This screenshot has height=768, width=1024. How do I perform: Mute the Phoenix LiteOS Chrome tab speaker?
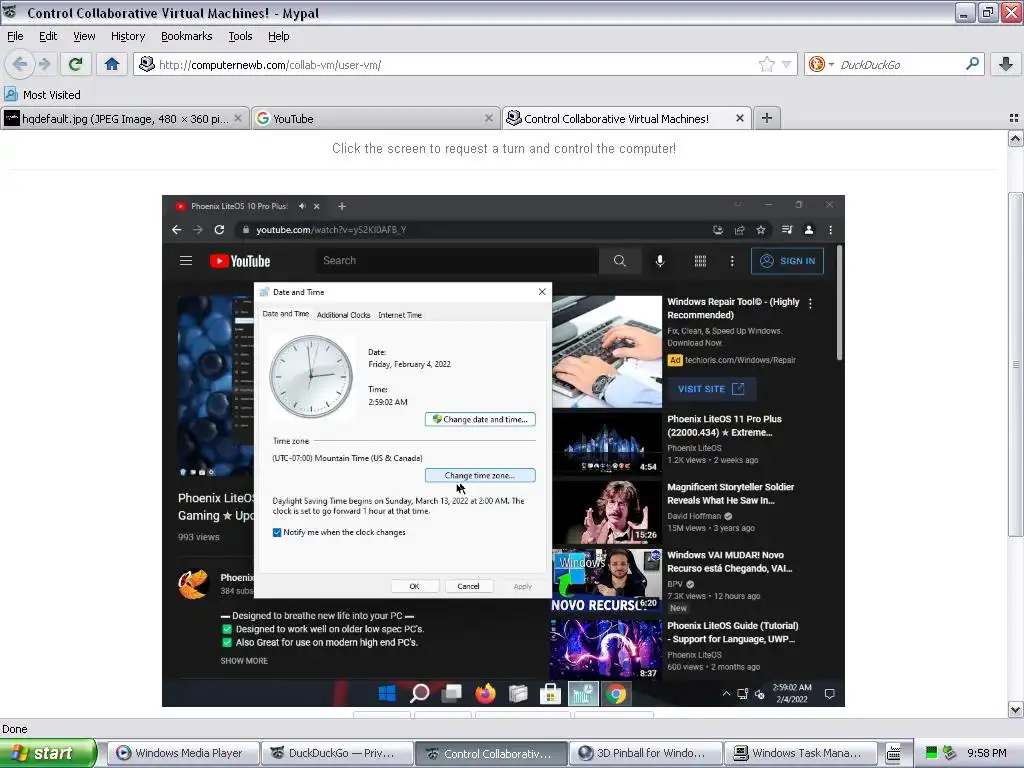click(x=302, y=206)
